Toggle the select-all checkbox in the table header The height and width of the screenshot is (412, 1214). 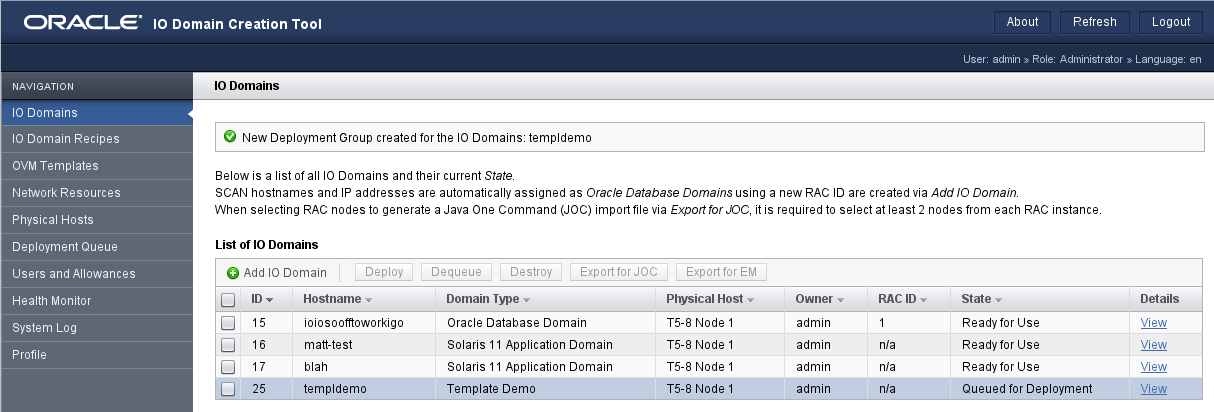pos(228,299)
